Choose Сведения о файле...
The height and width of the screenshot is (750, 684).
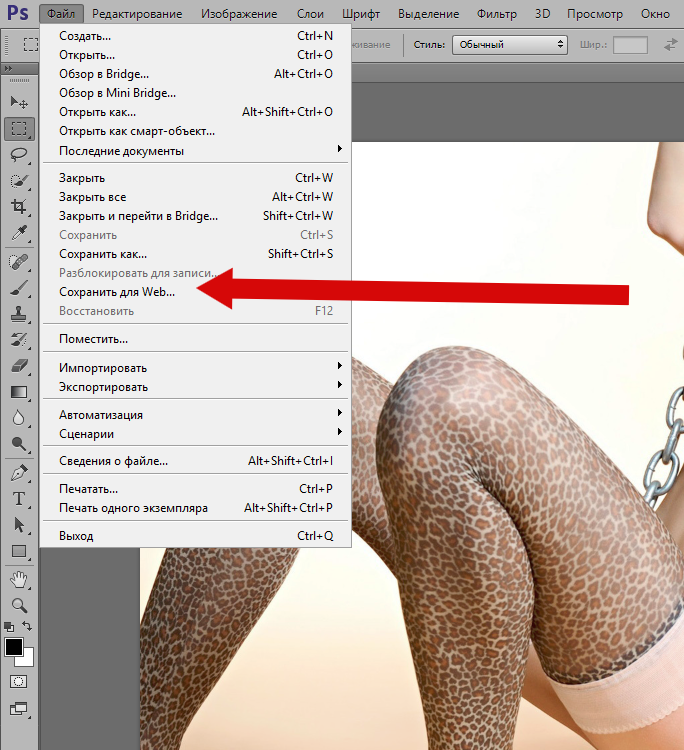pos(194,461)
